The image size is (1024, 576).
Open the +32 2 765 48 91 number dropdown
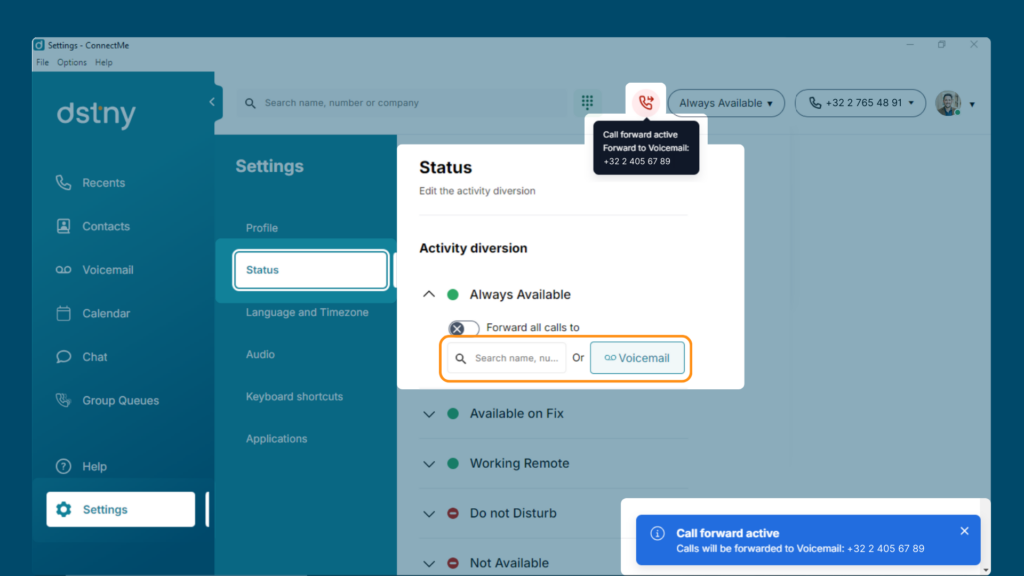pos(860,103)
